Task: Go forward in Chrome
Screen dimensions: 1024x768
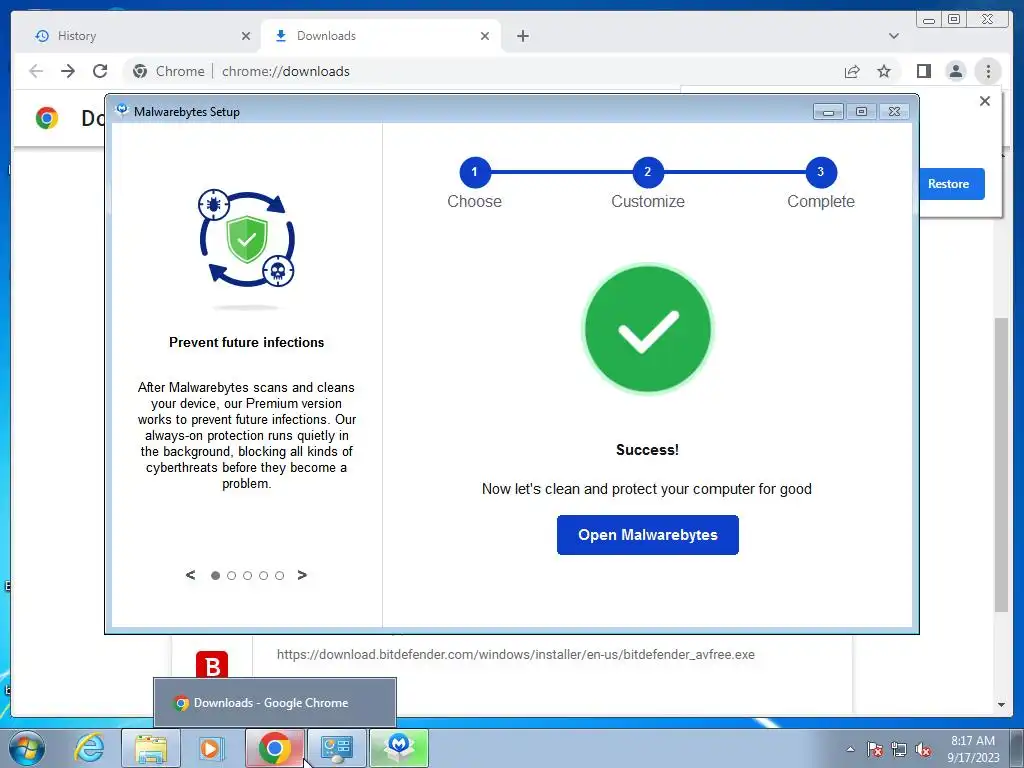Action: click(68, 71)
